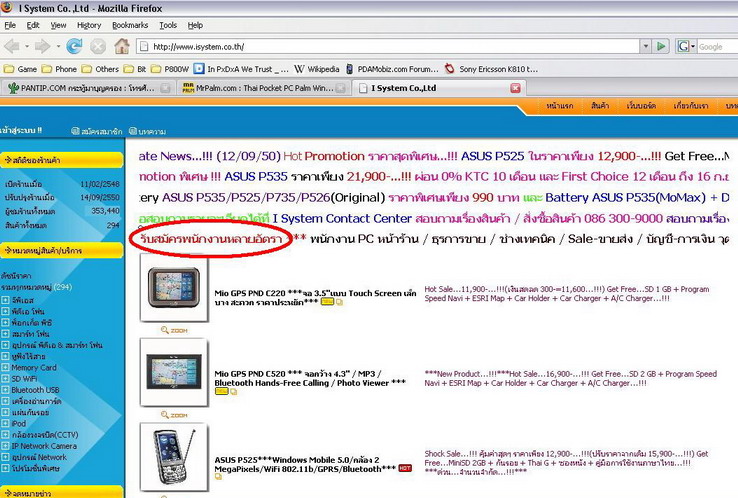Click the Google search box
738x498 pixels.
pos(717,47)
